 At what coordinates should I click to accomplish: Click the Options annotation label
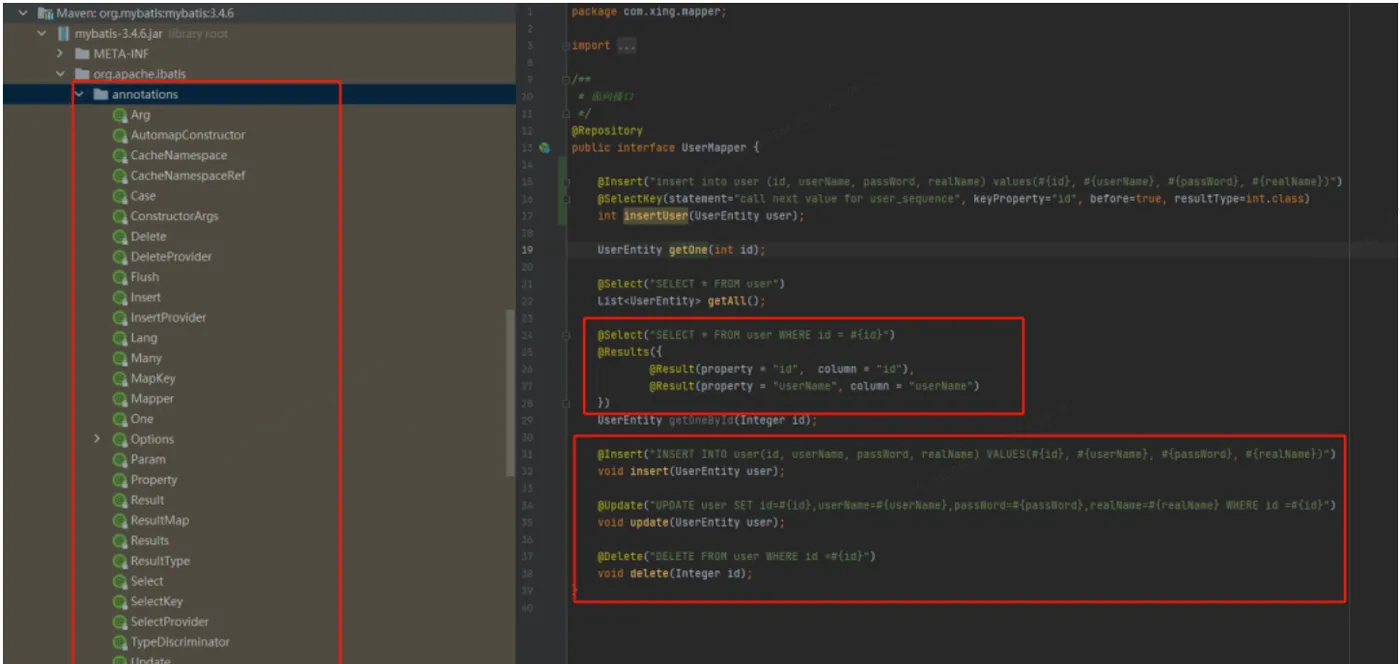click(x=152, y=439)
